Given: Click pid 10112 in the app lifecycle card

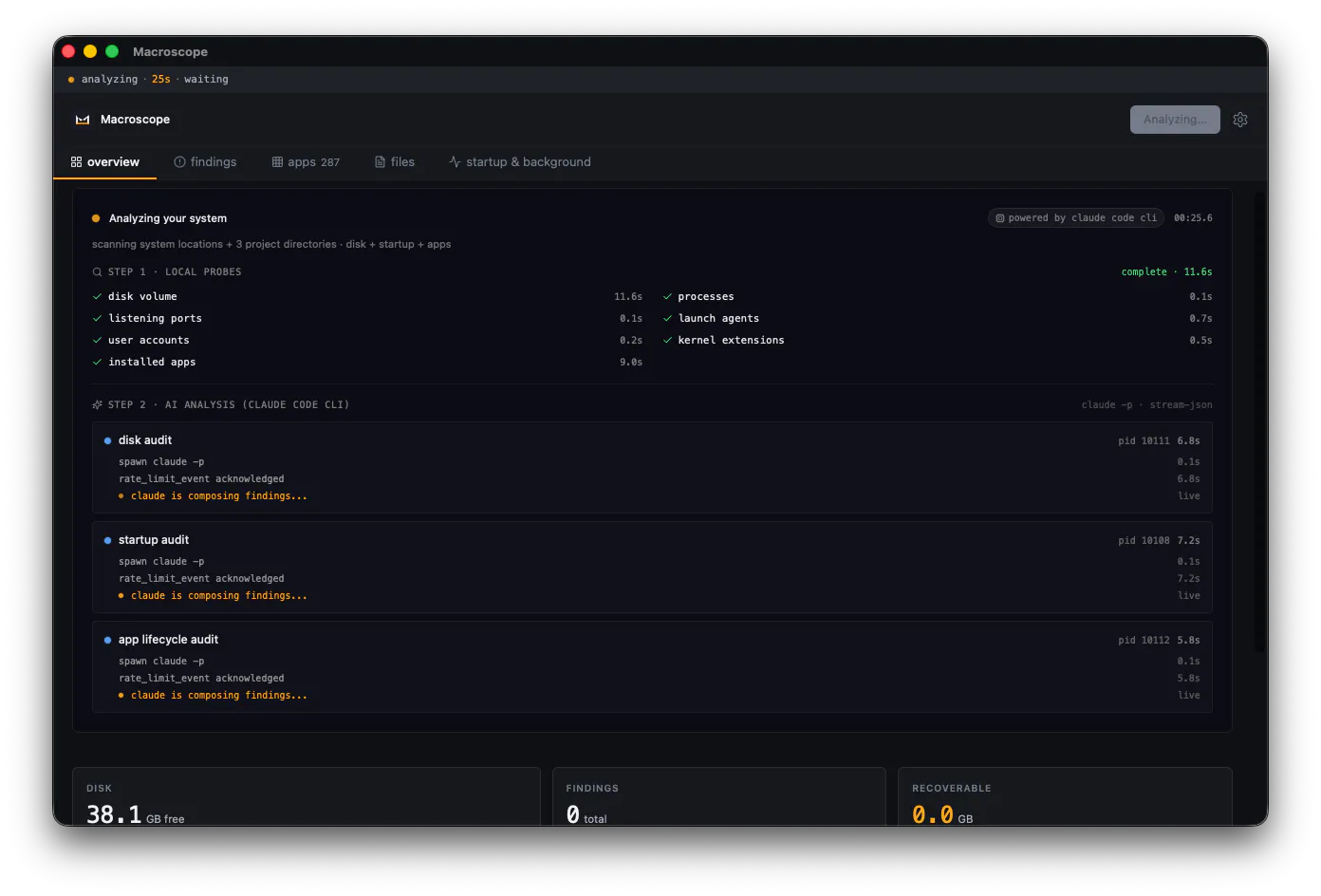Looking at the screenshot, I should coord(1144,641).
